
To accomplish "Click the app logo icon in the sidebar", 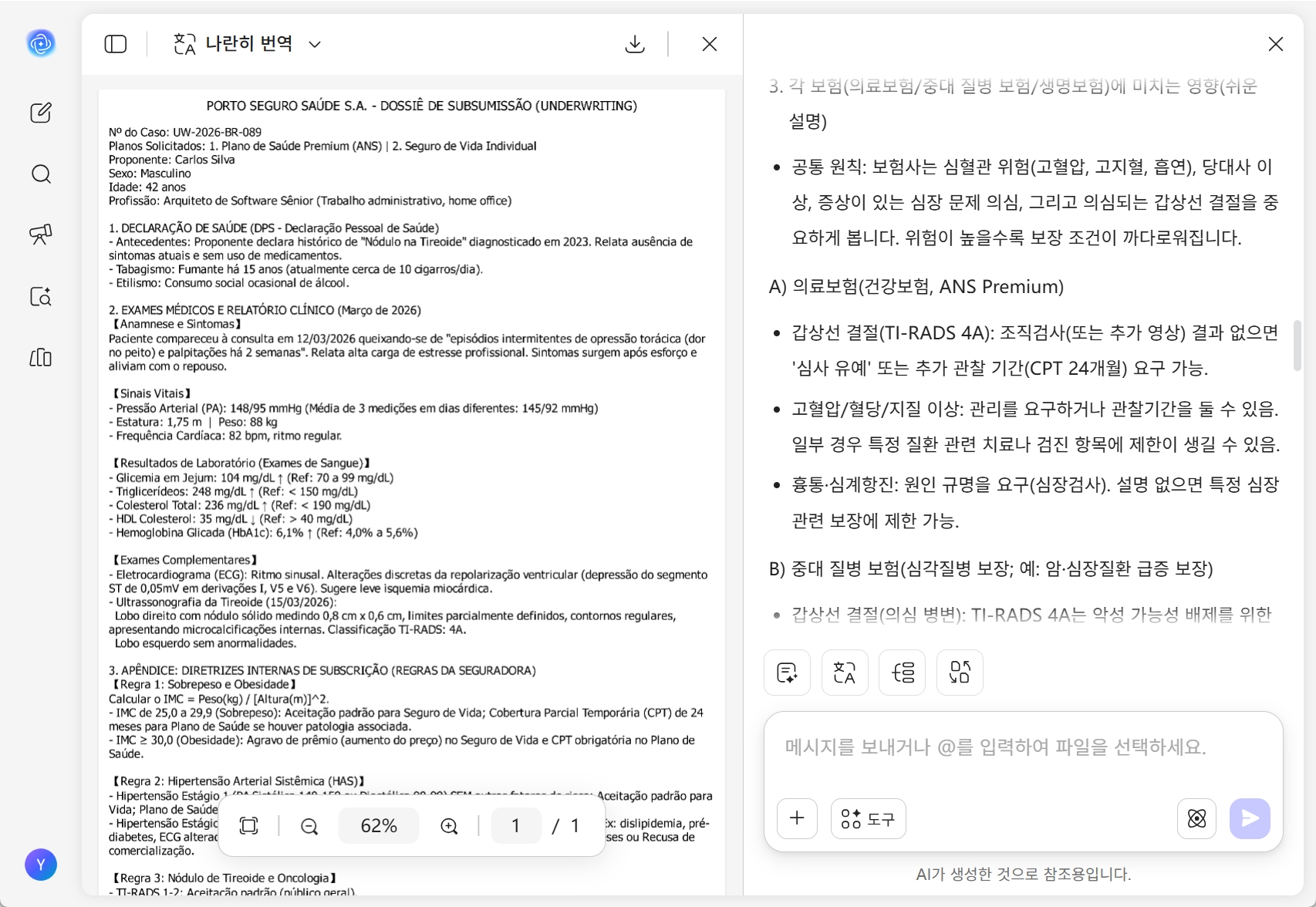I will pos(41,43).
